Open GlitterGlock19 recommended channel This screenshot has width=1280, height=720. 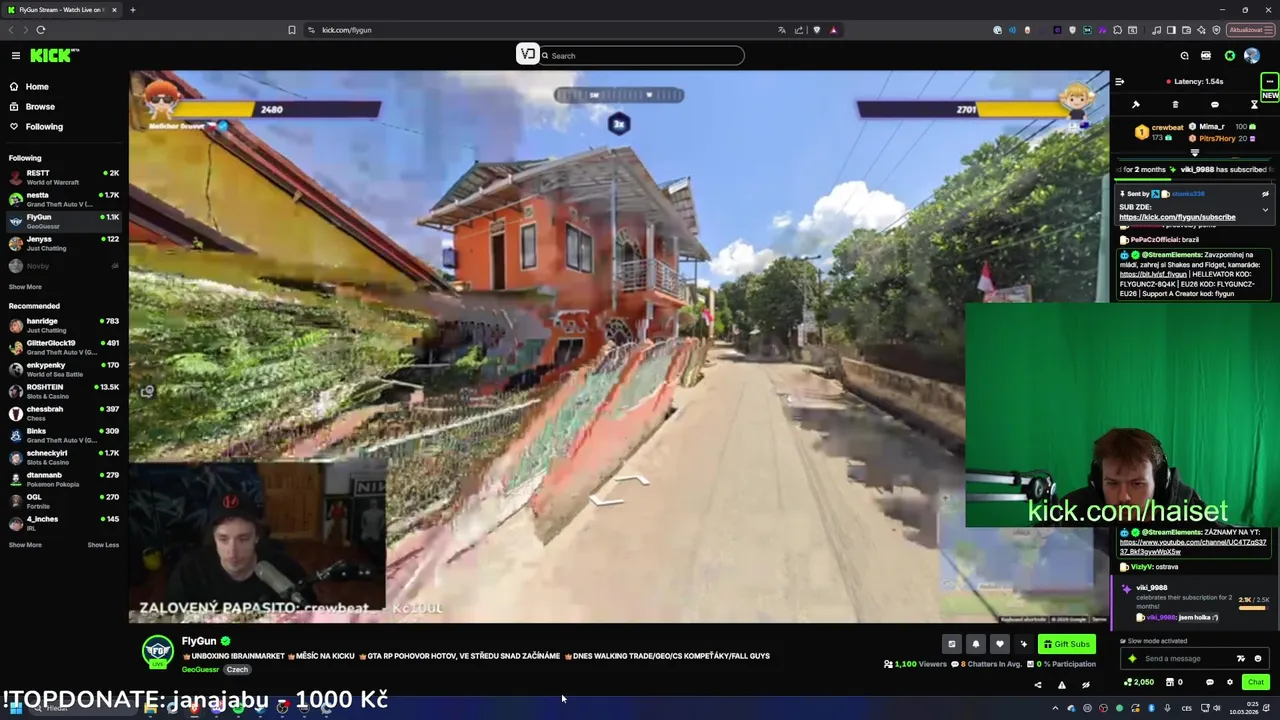(x=63, y=347)
